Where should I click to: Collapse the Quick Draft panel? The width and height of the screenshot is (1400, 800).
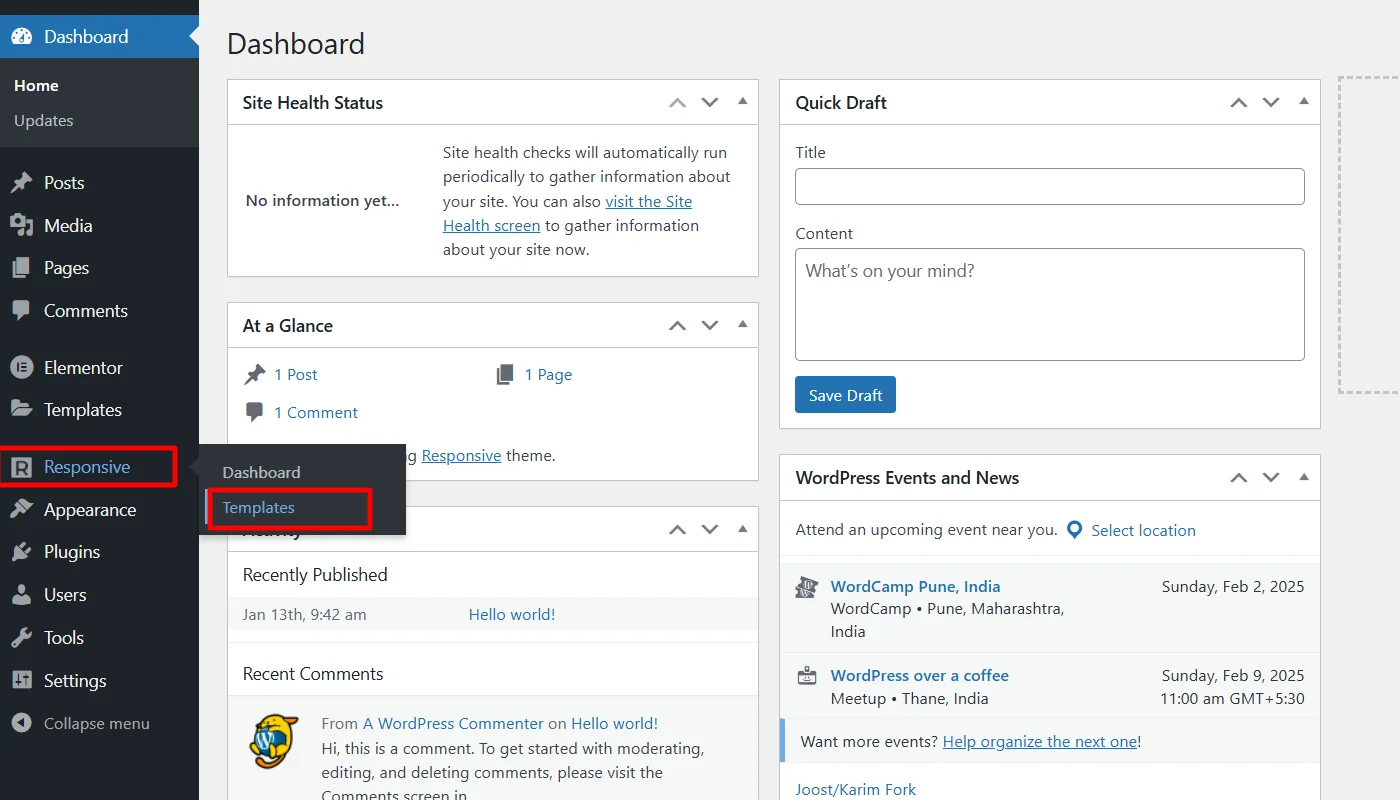pyautogui.click(x=1303, y=102)
